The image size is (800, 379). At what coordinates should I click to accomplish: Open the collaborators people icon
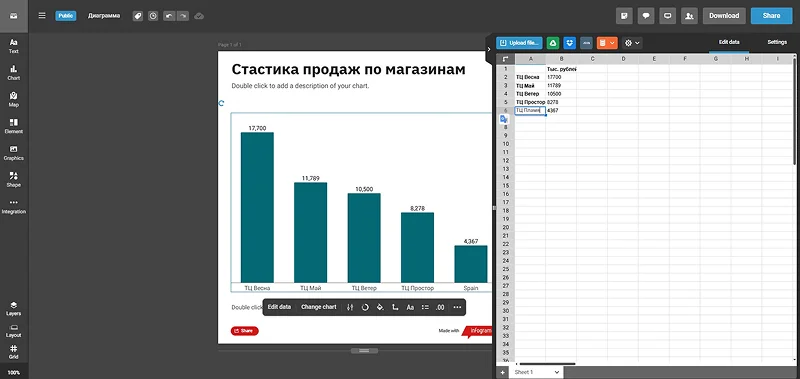(x=689, y=16)
